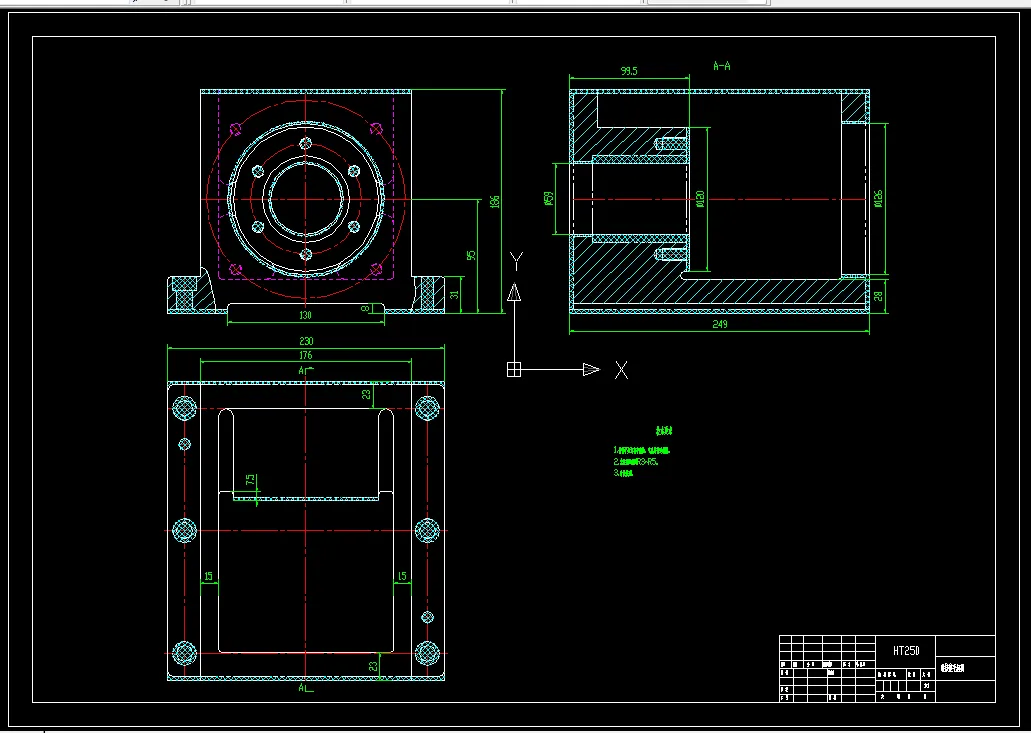The width and height of the screenshot is (1031, 733).
Task: Click the UCS origin square icon
Action: [x=514, y=370]
